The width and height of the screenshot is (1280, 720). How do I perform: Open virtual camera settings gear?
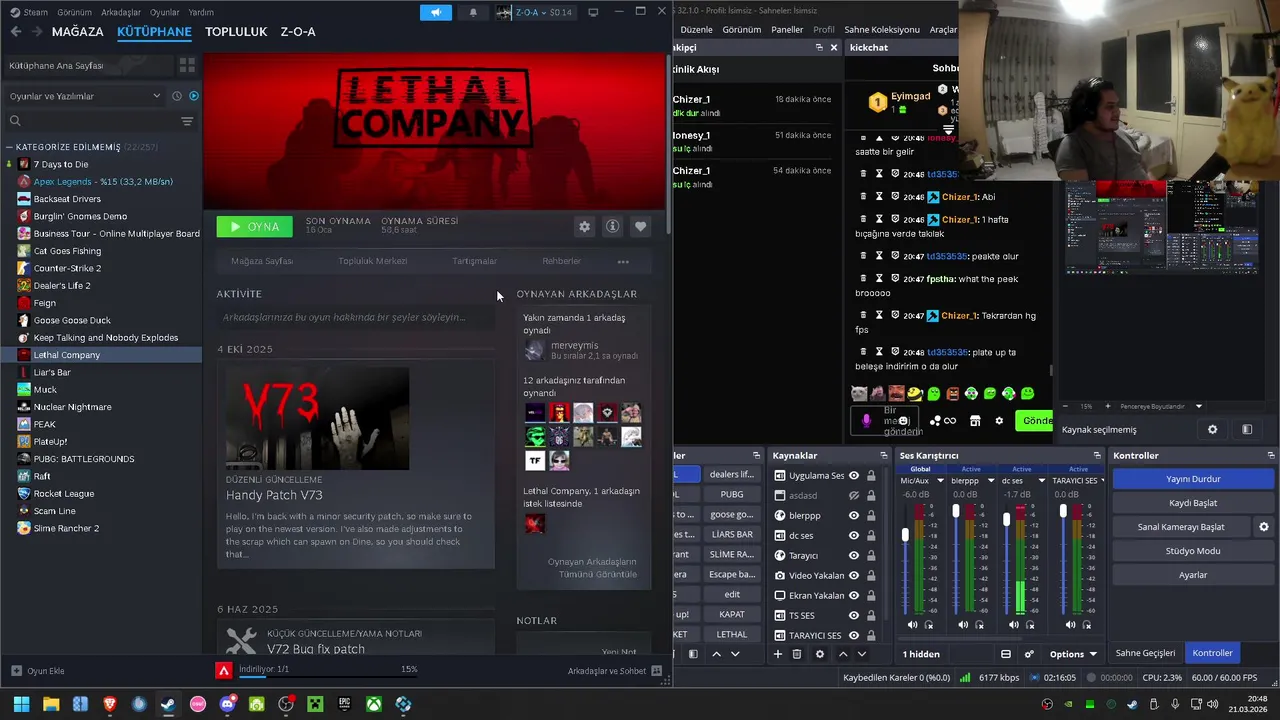pyautogui.click(x=1263, y=527)
